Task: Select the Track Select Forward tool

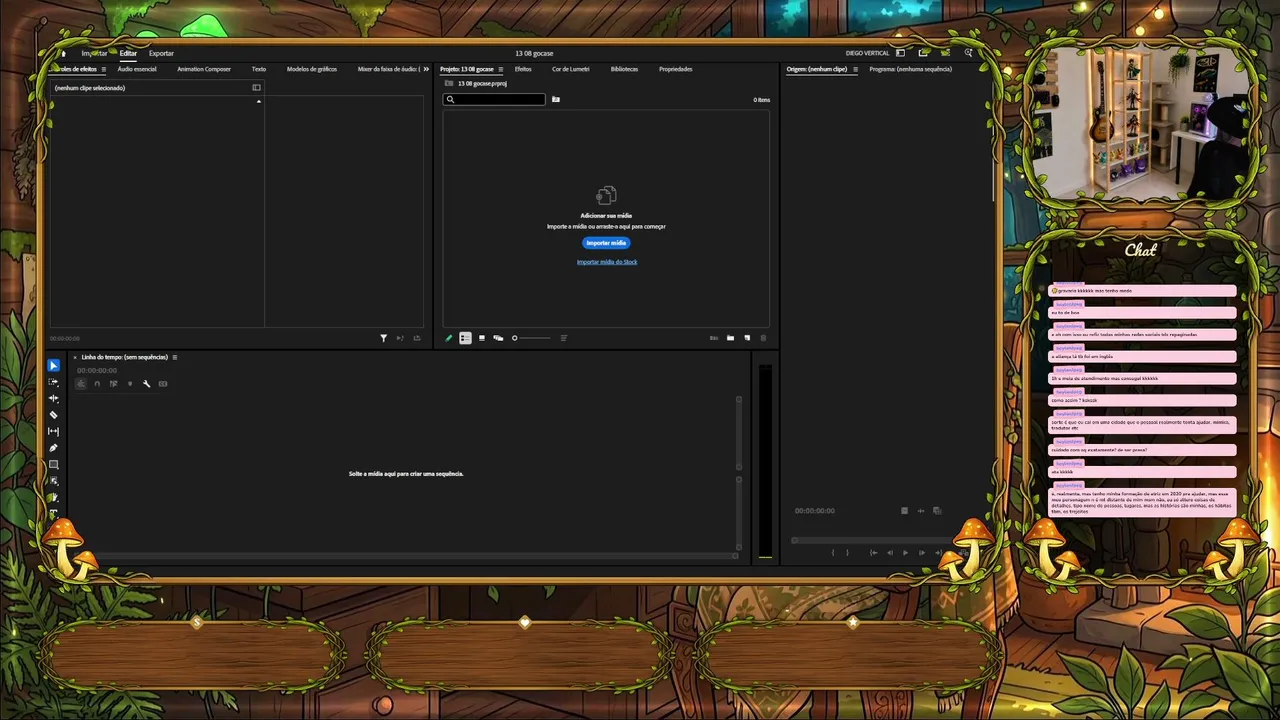Action: pyautogui.click(x=54, y=382)
